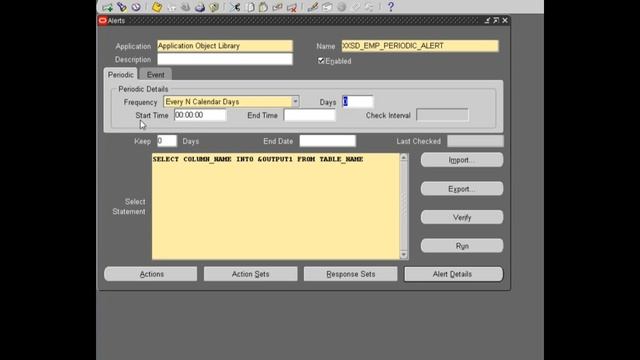Click the Find flashlight icon
The width and height of the screenshot is (640, 360).
pyautogui.click(x=122, y=7)
